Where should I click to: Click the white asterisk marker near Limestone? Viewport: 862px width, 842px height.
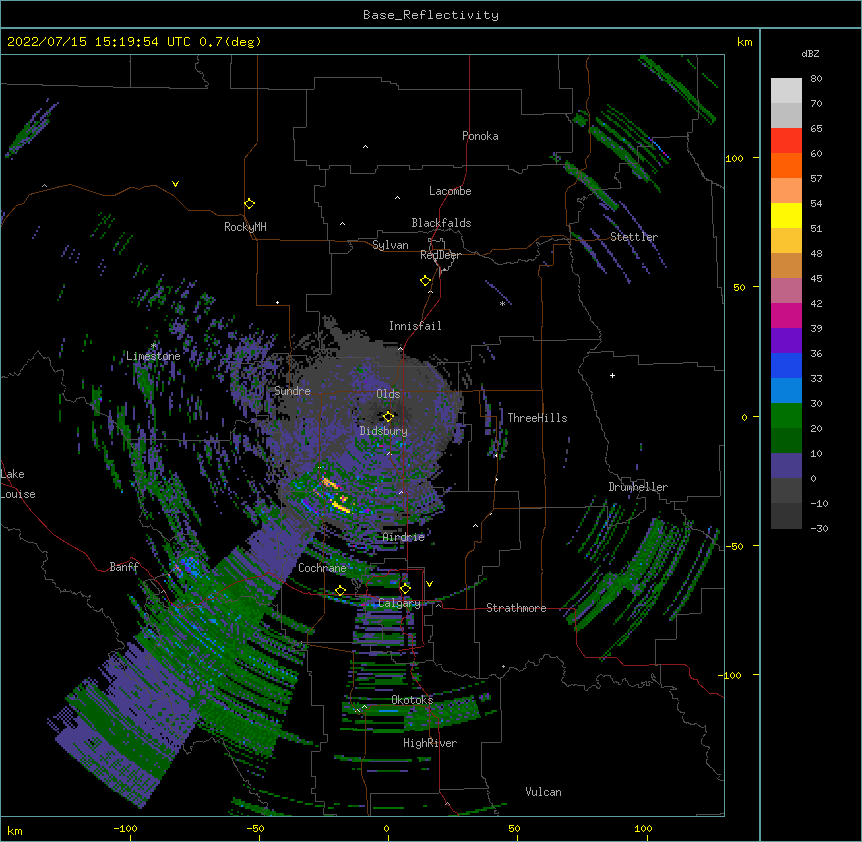click(x=154, y=346)
